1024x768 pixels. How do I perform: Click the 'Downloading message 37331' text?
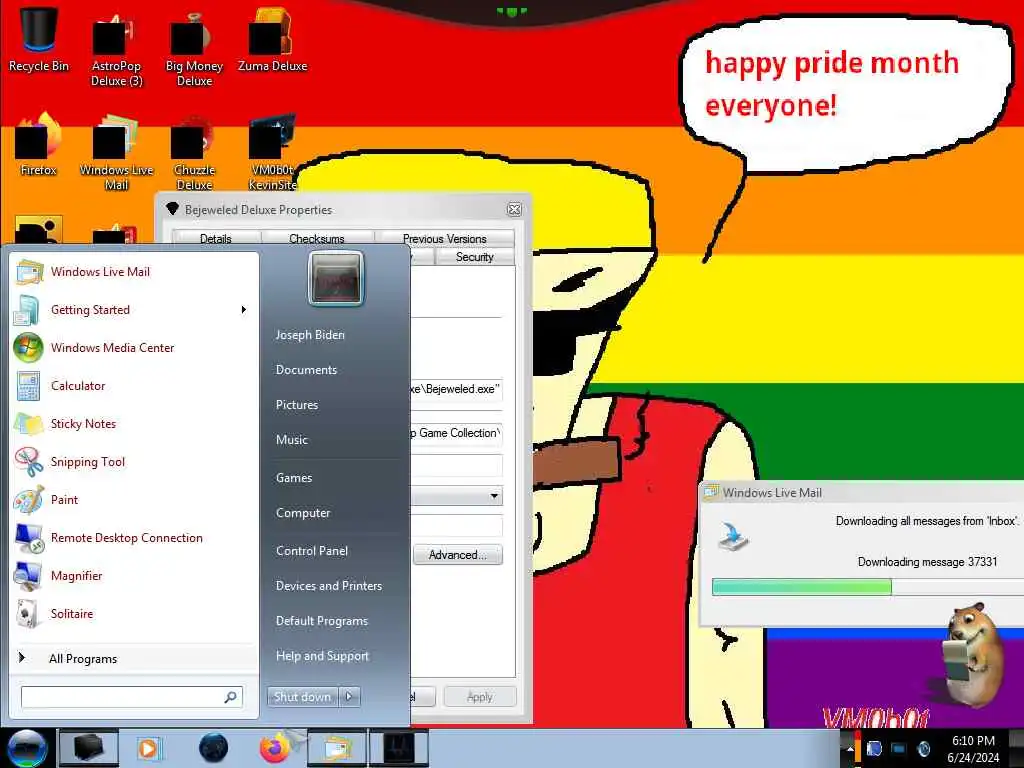pos(927,562)
